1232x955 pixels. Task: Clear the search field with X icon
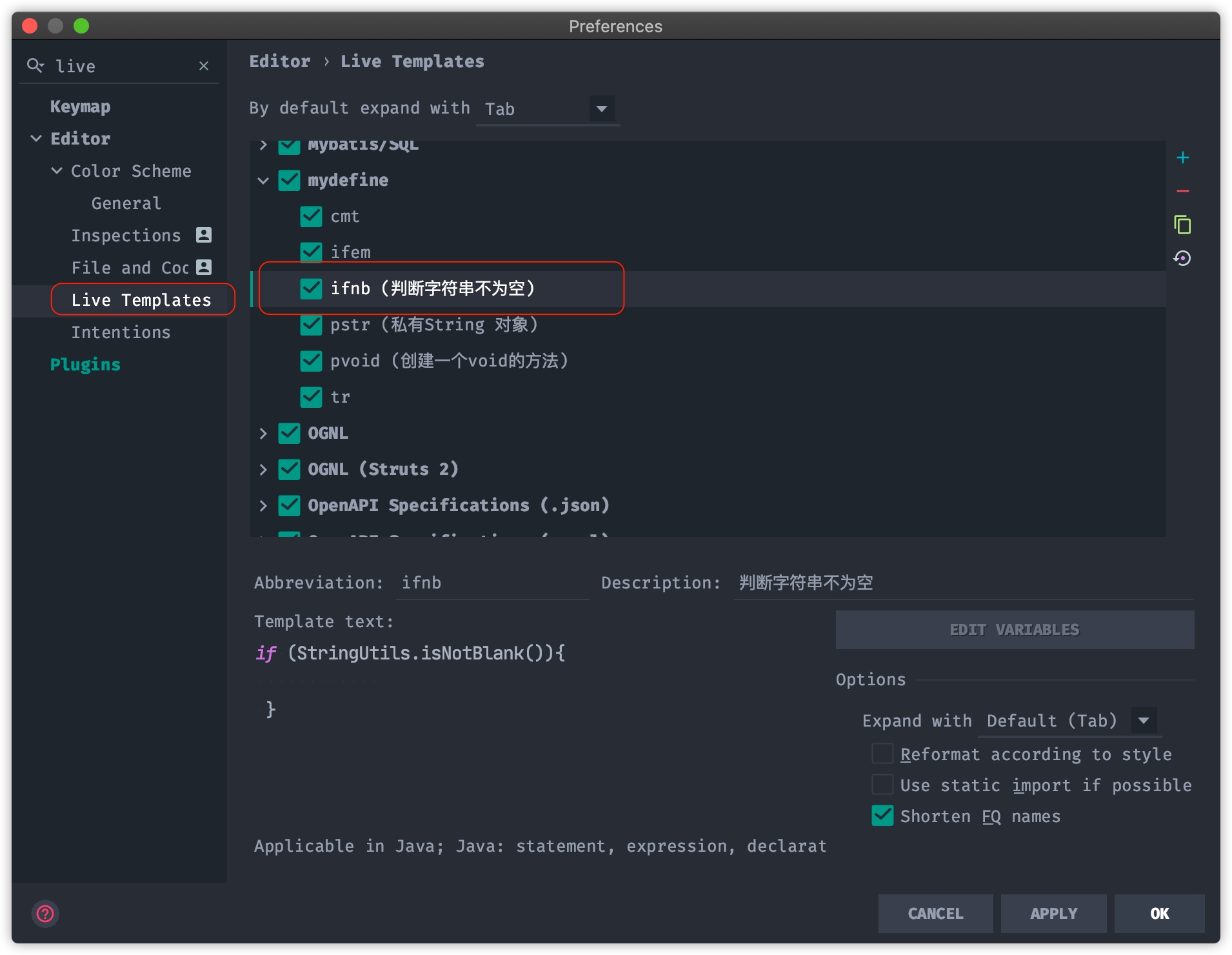pos(204,66)
